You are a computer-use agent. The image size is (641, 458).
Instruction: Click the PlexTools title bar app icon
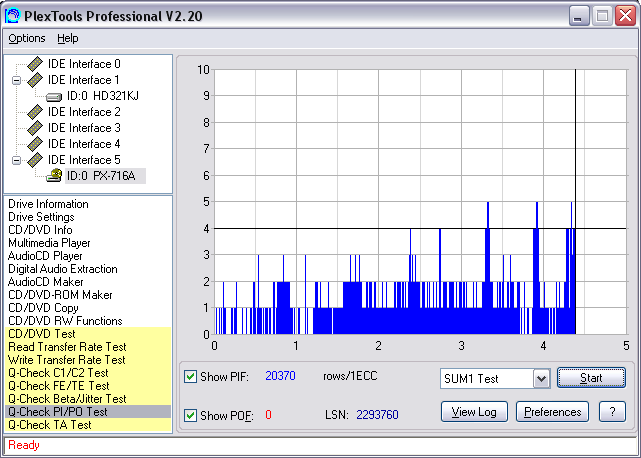tap(13, 16)
